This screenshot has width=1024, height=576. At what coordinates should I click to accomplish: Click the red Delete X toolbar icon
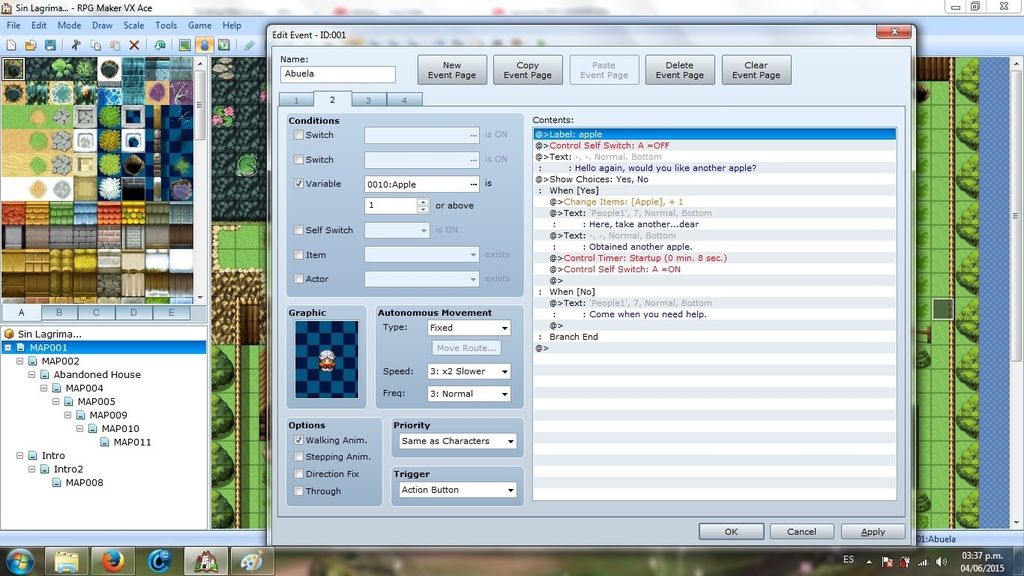[x=134, y=45]
